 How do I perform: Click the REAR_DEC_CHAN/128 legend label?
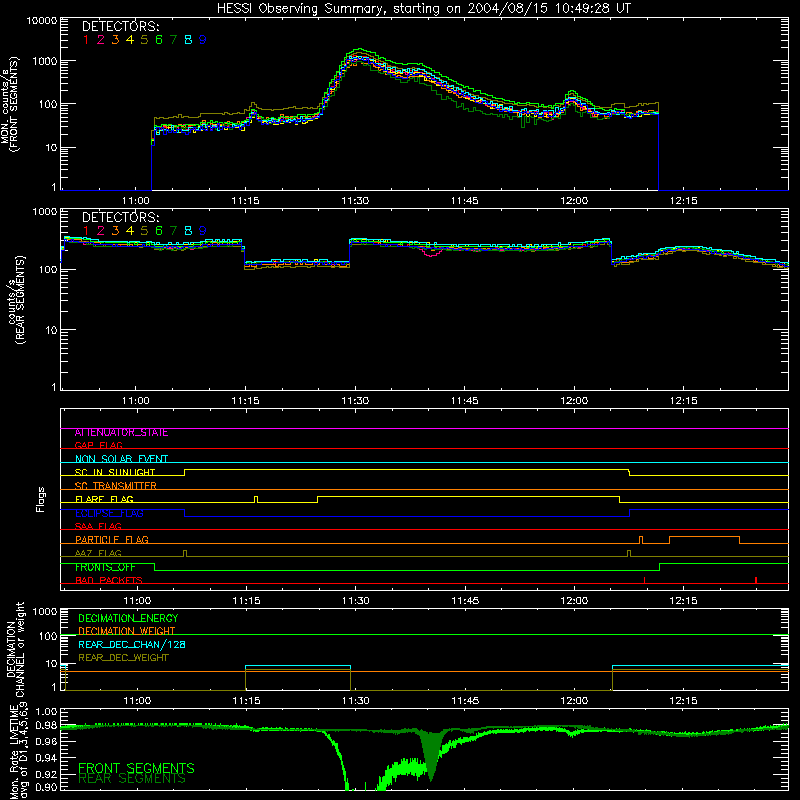click(132, 644)
